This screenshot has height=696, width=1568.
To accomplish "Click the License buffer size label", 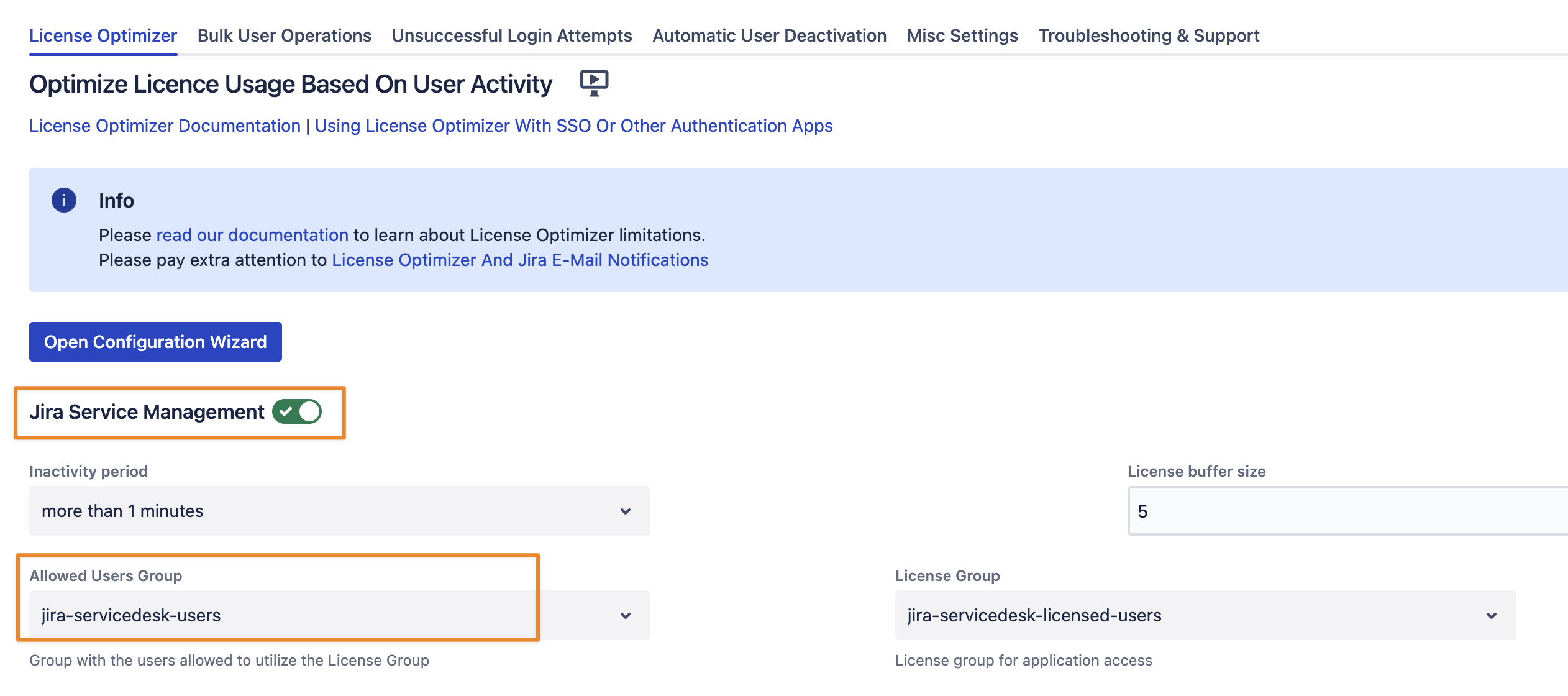I will pos(1197,471).
